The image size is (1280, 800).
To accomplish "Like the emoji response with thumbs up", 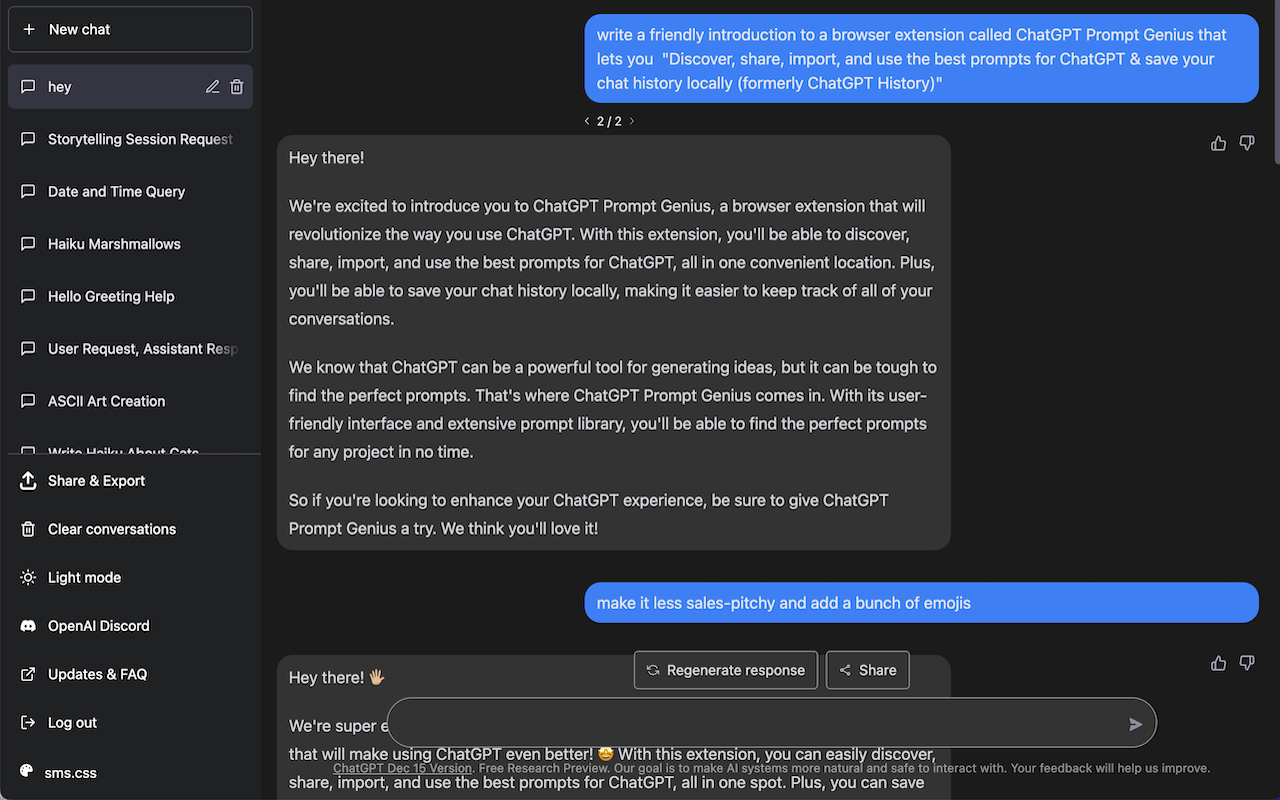I will coord(1218,663).
